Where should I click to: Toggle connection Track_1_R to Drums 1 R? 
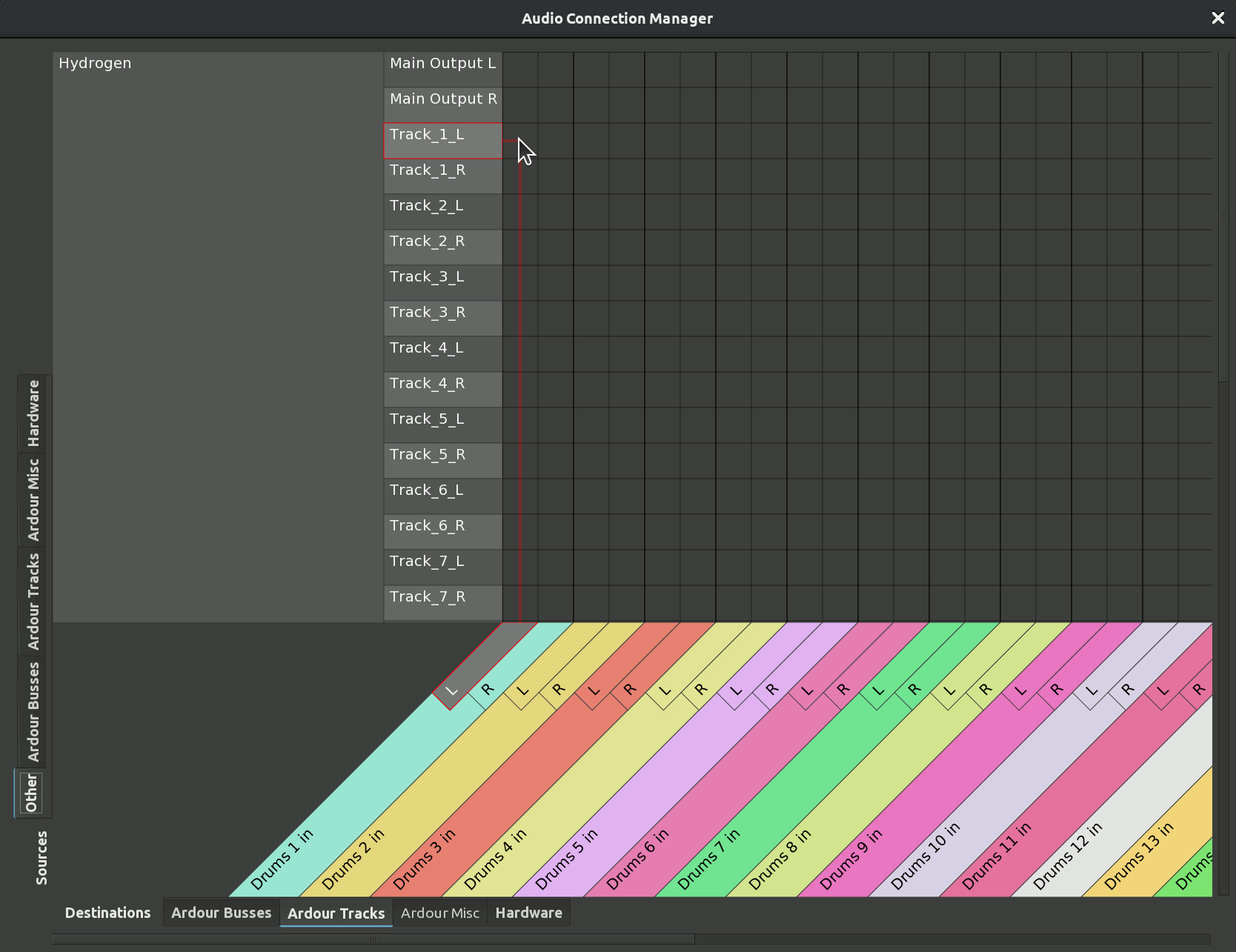pyautogui.click(x=556, y=176)
